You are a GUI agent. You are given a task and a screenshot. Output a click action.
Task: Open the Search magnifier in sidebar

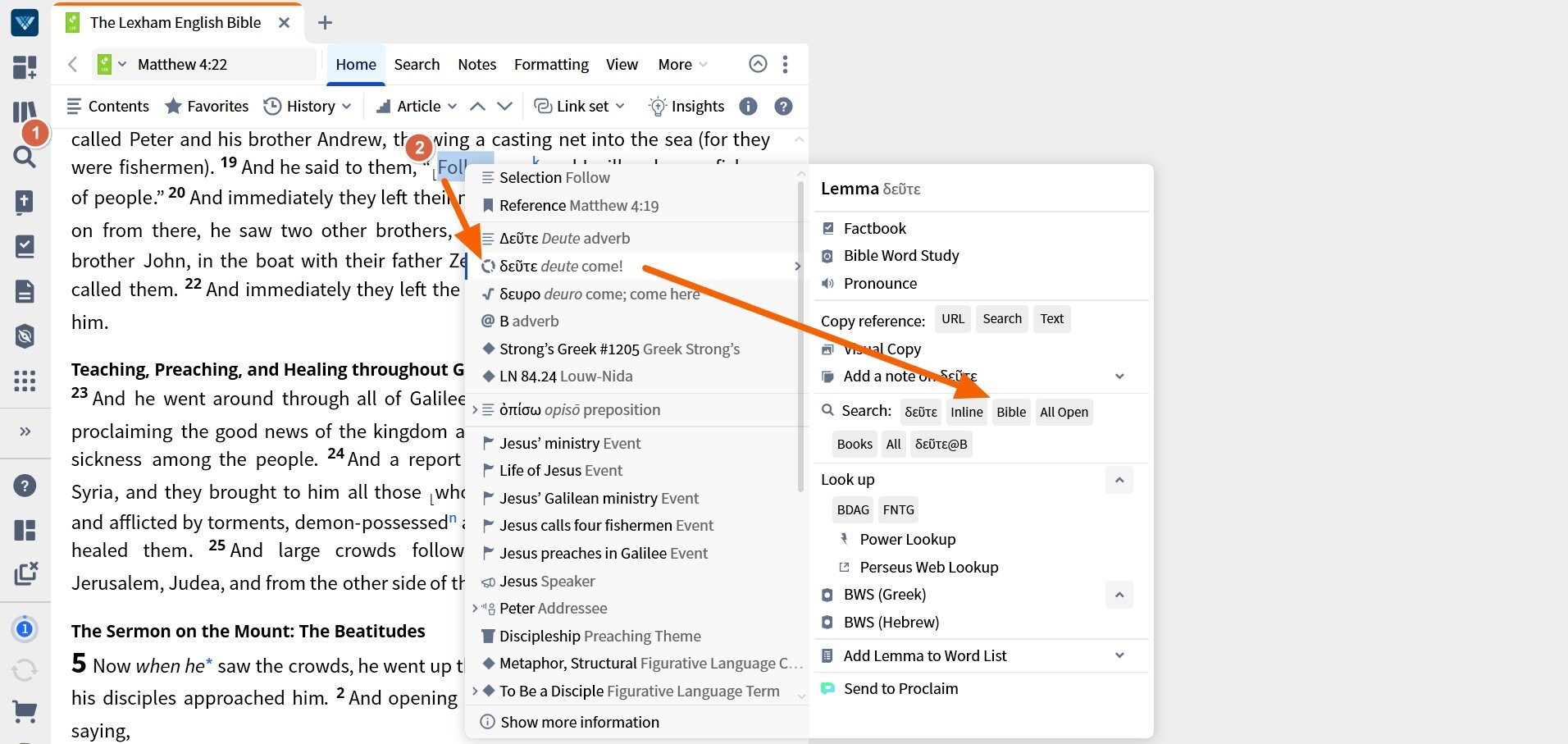pyautogui.click(x=25, y=157)
